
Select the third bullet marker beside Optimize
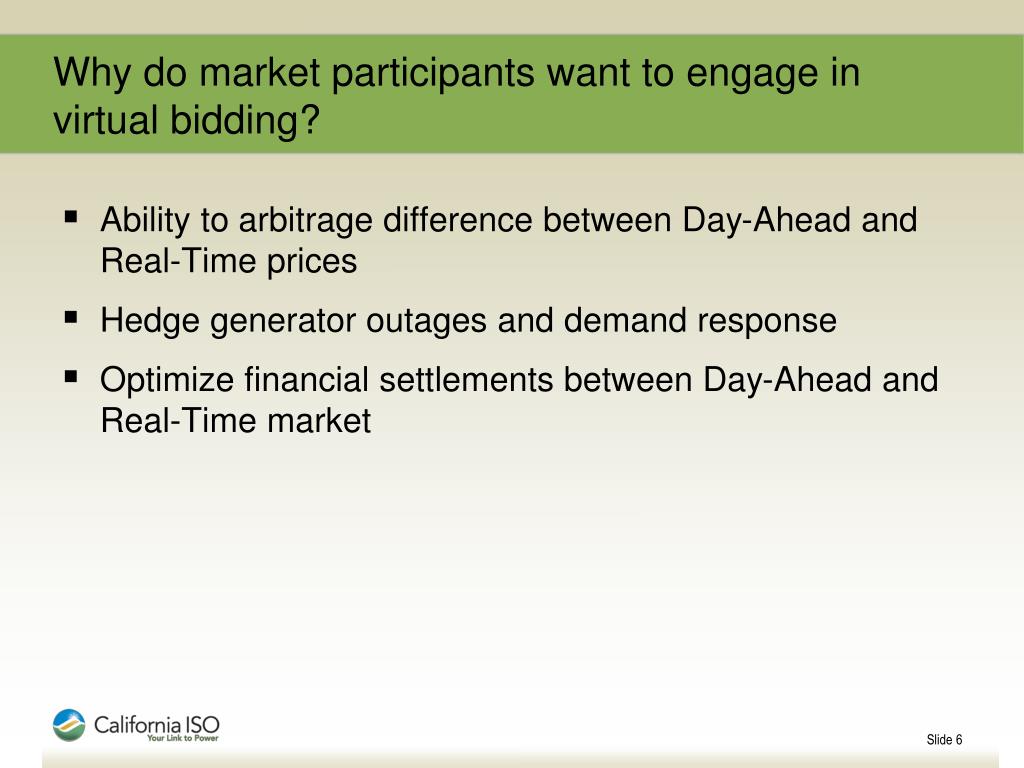point(71,377)
